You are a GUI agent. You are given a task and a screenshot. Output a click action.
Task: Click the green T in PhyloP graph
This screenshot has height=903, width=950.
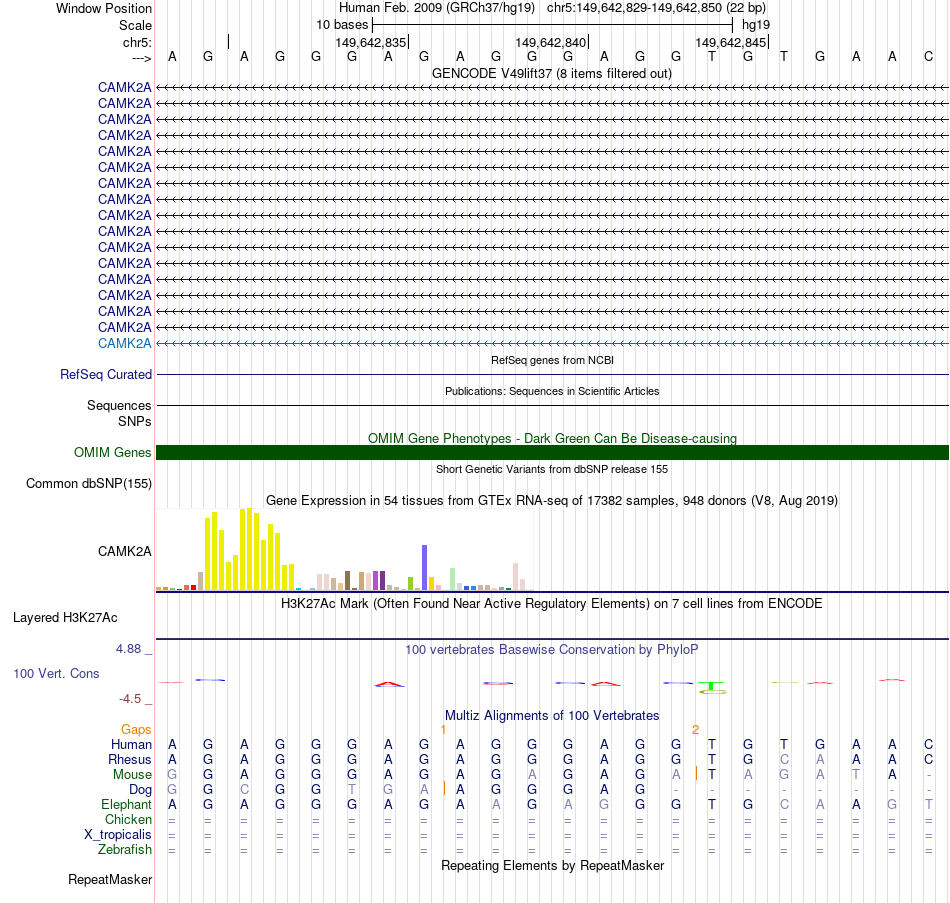click(x=711, y=686)
